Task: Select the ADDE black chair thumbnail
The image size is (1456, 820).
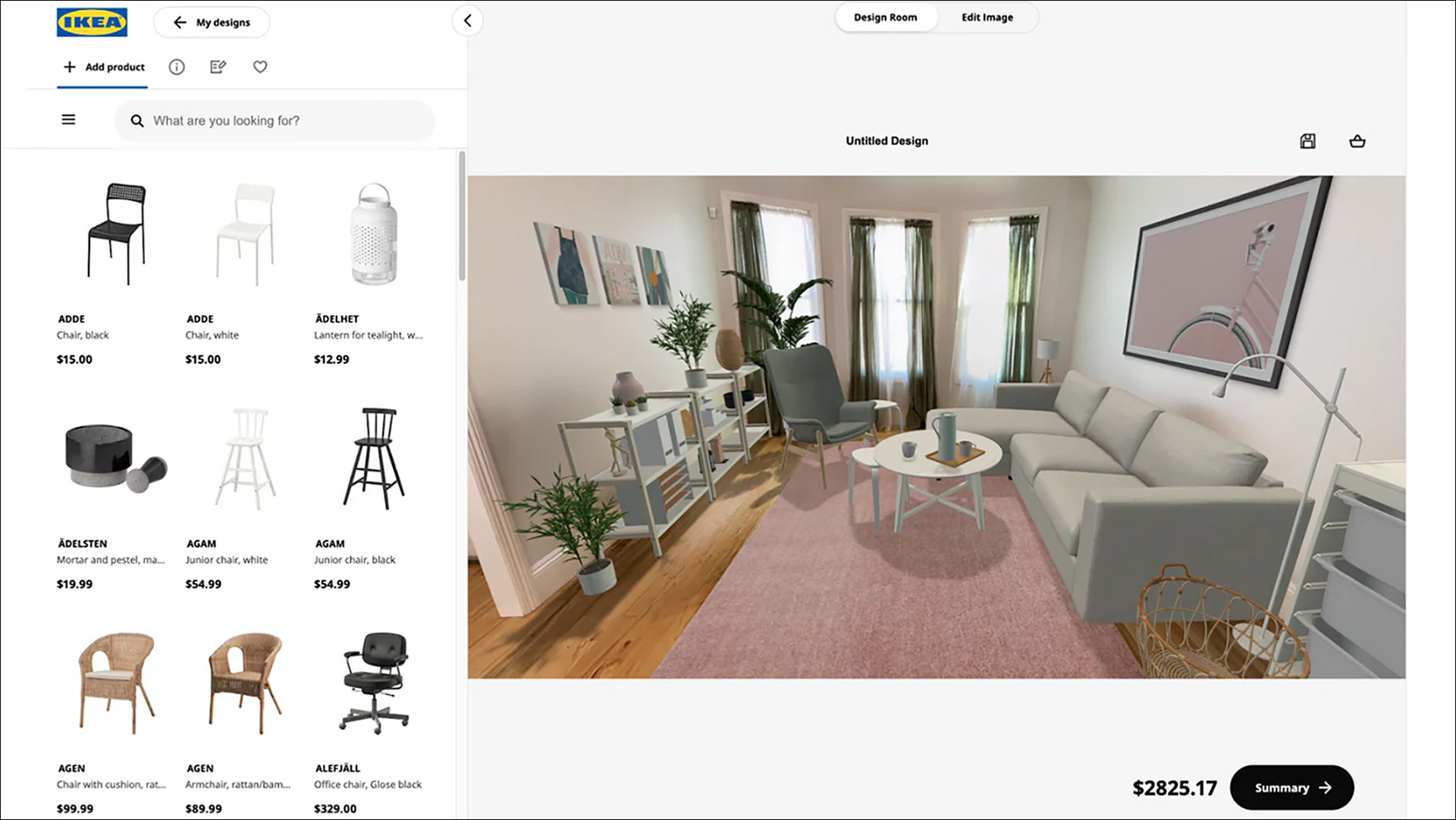Action: pos(116,234)
